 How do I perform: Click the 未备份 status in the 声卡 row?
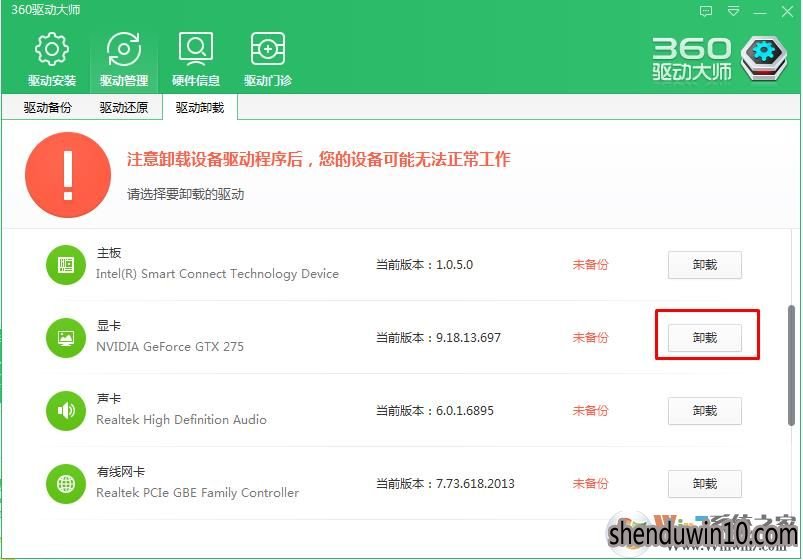click(x=590, y=410)
